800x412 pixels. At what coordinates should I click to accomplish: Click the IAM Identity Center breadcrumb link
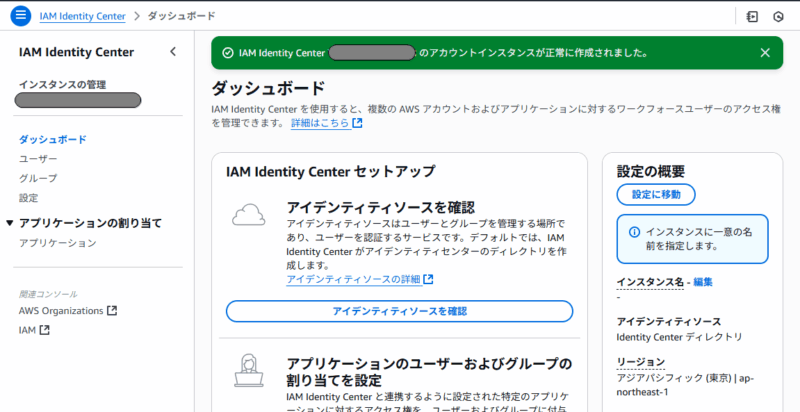(x=82, y=16)
